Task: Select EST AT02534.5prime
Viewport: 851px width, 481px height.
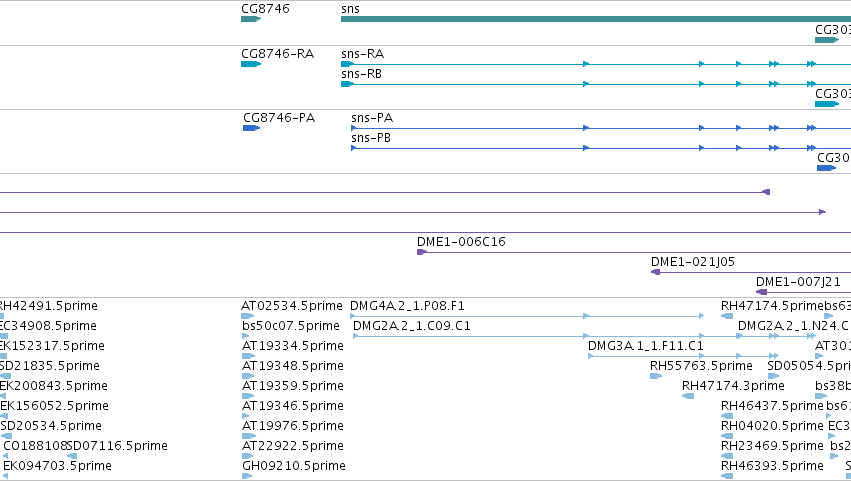Action: pos(292,306)
